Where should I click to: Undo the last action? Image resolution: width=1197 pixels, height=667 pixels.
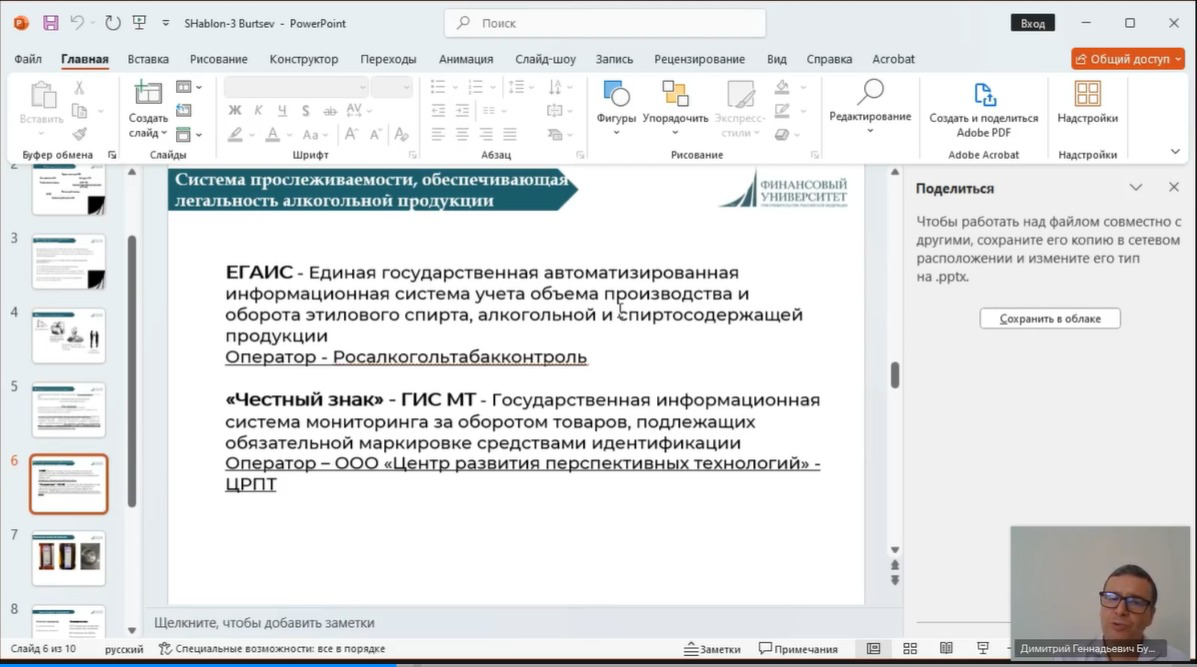pos(77,23)
